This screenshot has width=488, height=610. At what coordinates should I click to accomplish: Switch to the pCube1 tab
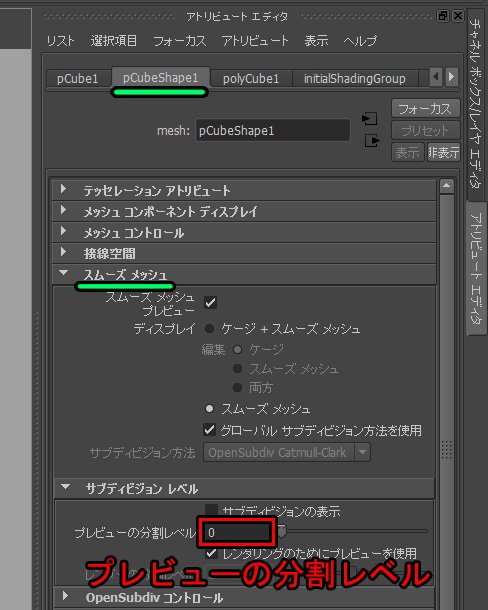(x=77, y=78)
